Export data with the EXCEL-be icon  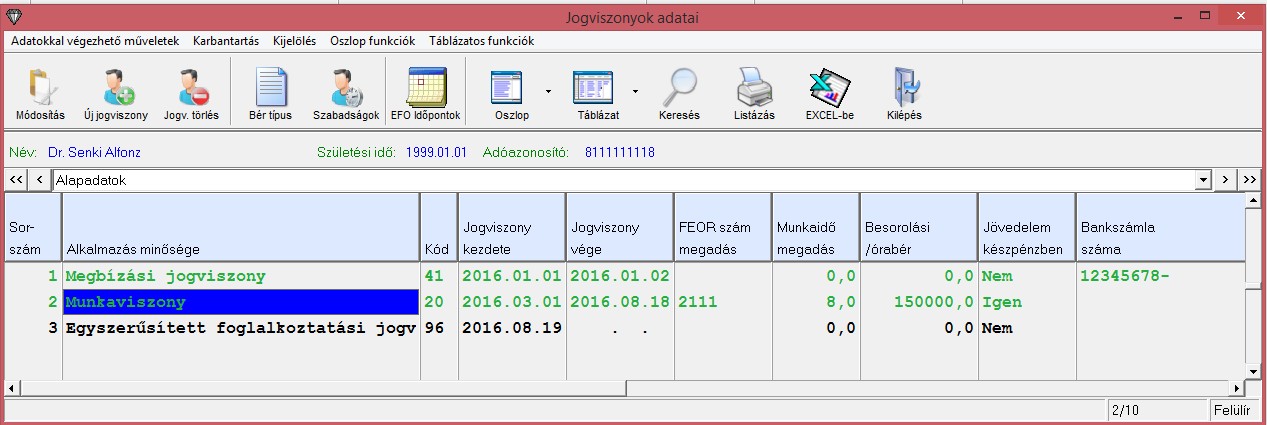[x=829, y=90]
